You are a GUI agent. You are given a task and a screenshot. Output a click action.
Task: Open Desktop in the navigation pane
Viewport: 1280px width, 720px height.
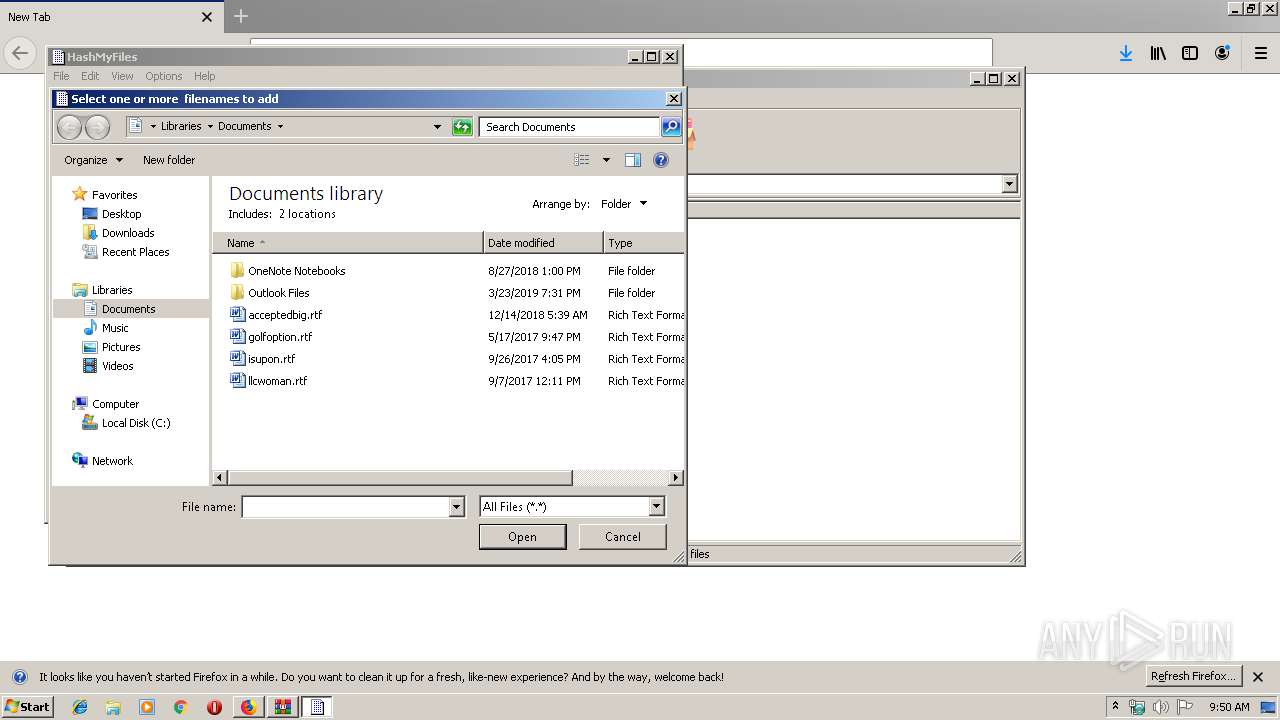click(121, 214)
